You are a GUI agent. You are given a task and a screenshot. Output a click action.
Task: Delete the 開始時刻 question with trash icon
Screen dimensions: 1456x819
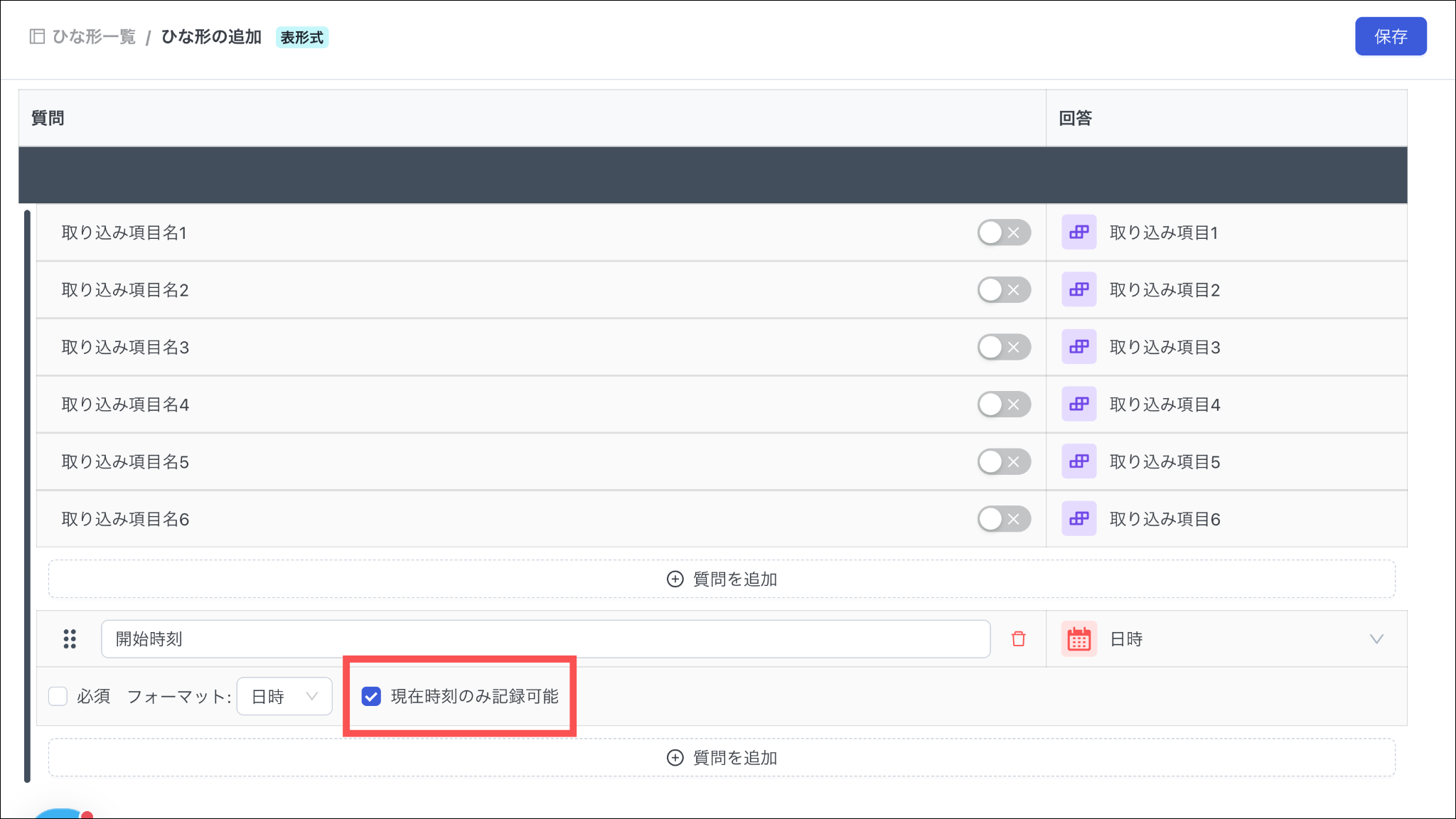point(1018,638)
